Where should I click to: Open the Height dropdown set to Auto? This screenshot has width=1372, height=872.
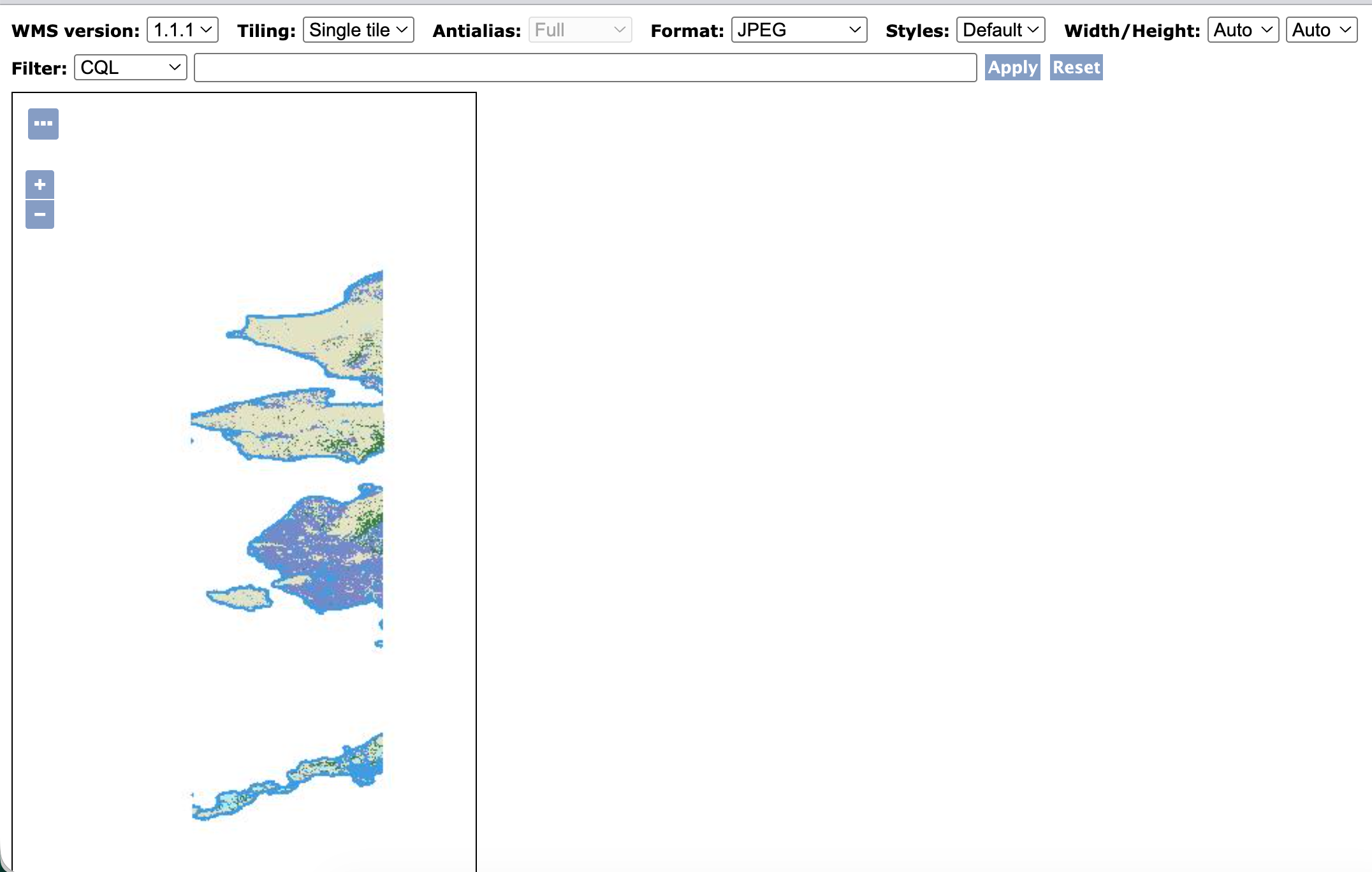1321,30
